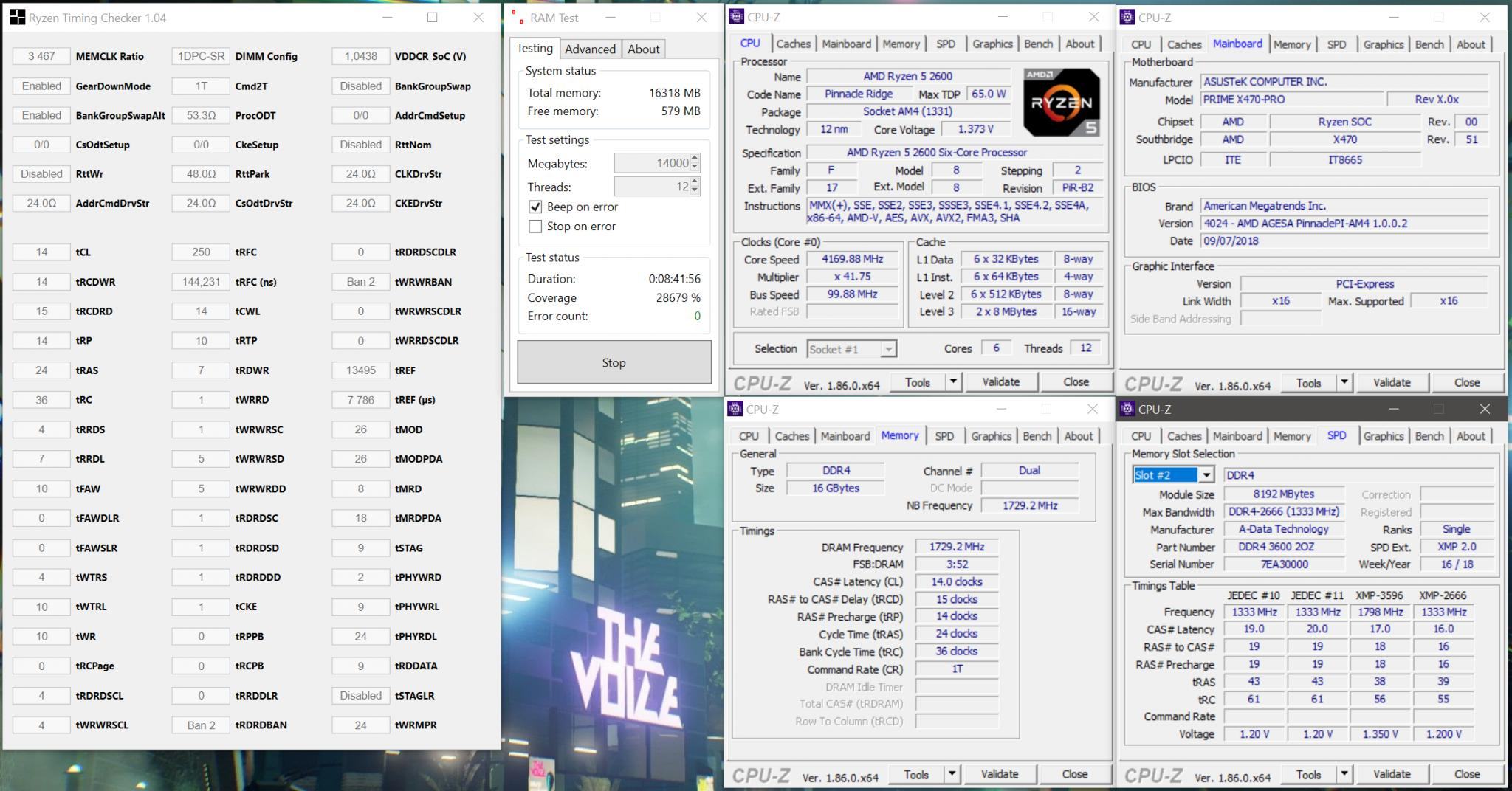
Task: Select the Testing tab in RAM Test
Action: (x=535, y=48)
